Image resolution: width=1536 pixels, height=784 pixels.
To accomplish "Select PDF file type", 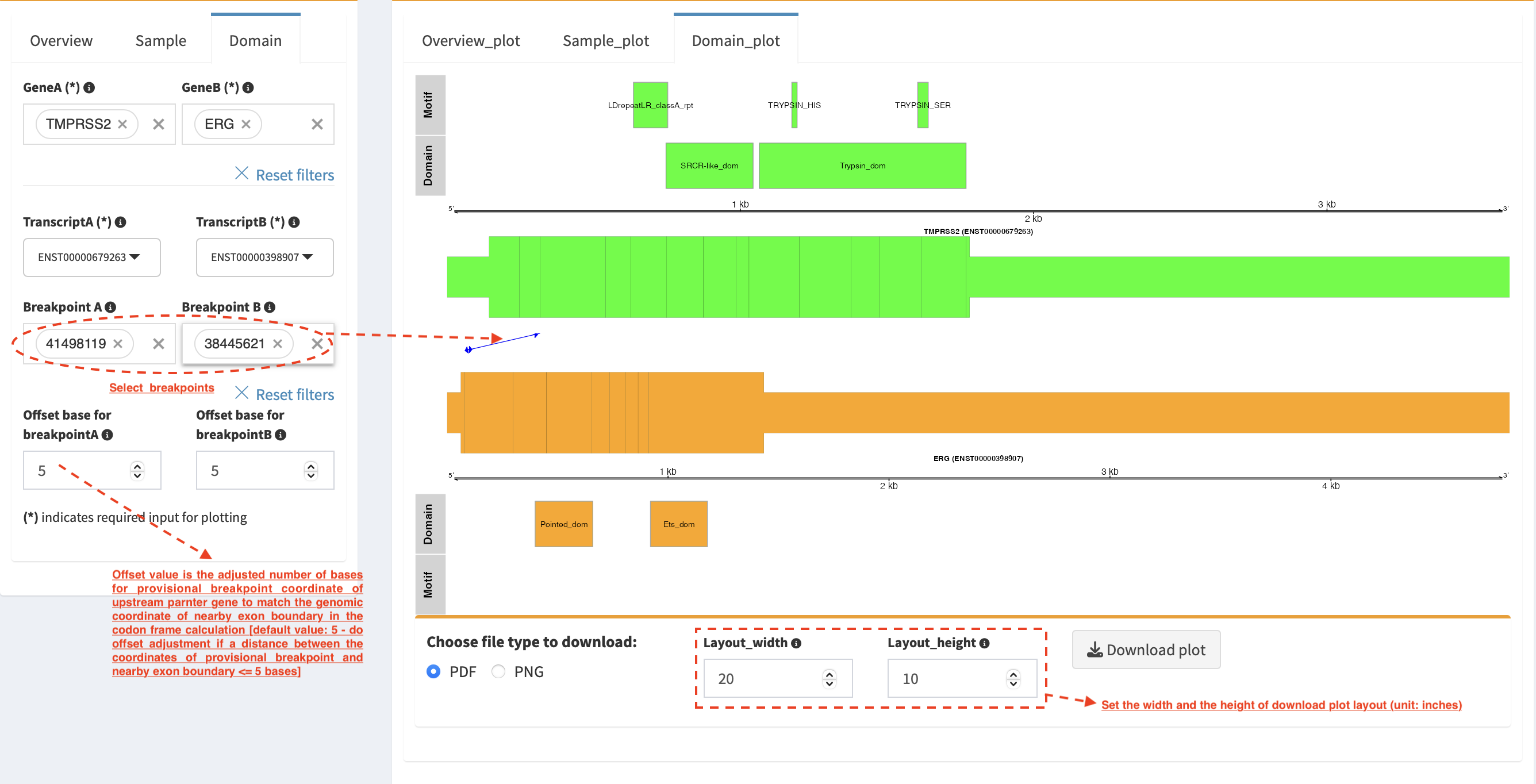I will pyautogui.click(x=433, y=671).
